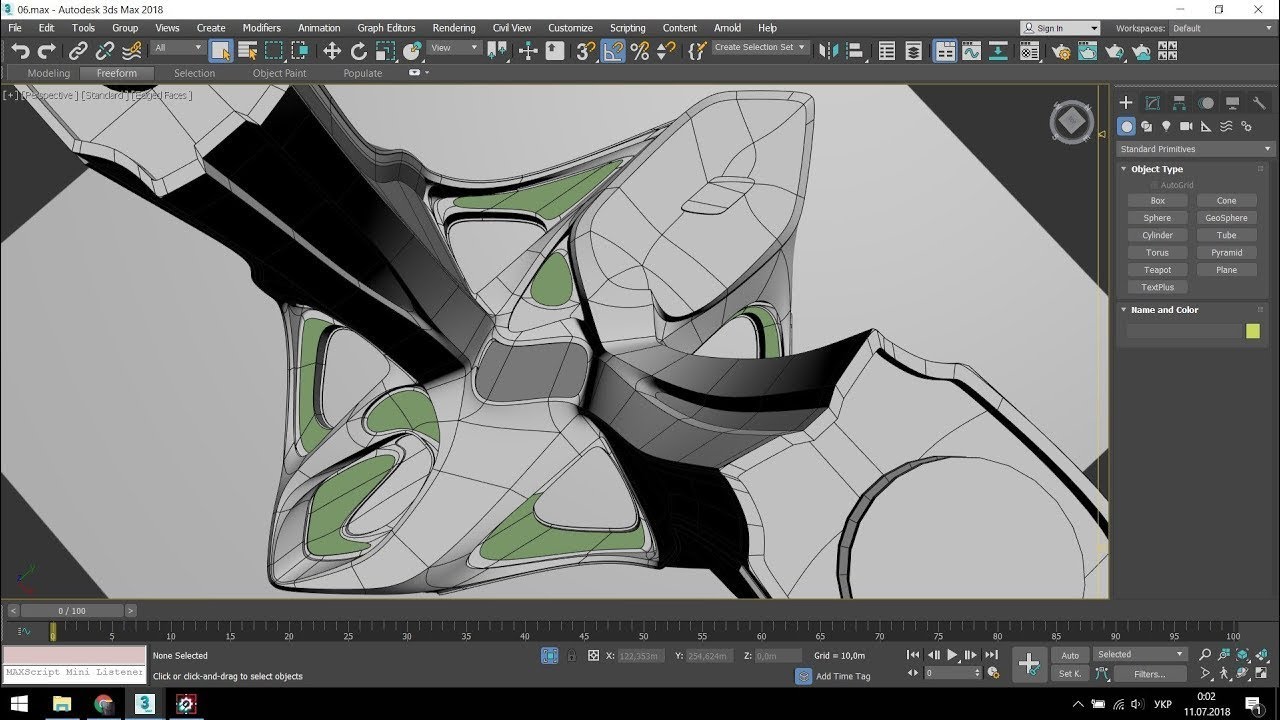
Task: Open the Standard Primitives category dropdown
Action: click(1196, 149)
